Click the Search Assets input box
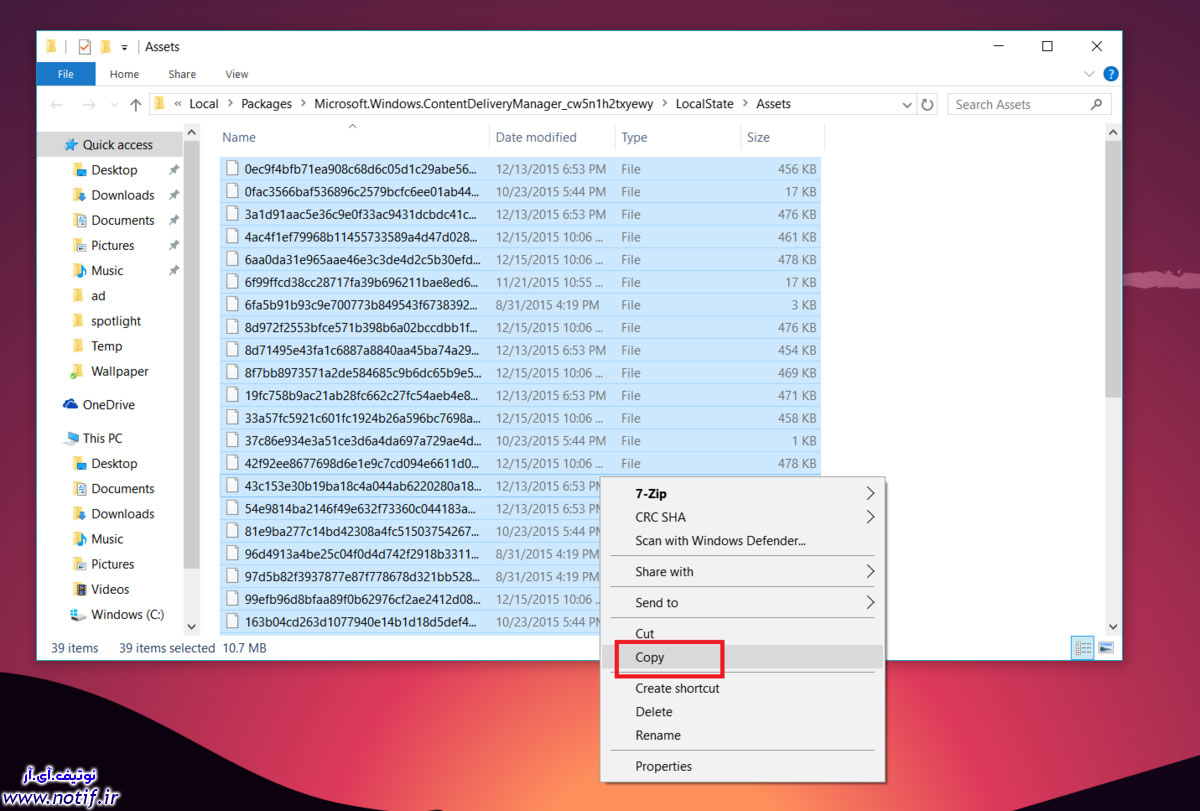 coord(1018,104)
